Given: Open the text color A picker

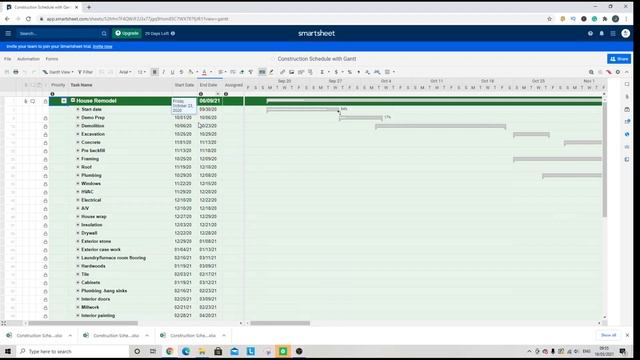Looking at the screenshot, I should coord(205,72).
